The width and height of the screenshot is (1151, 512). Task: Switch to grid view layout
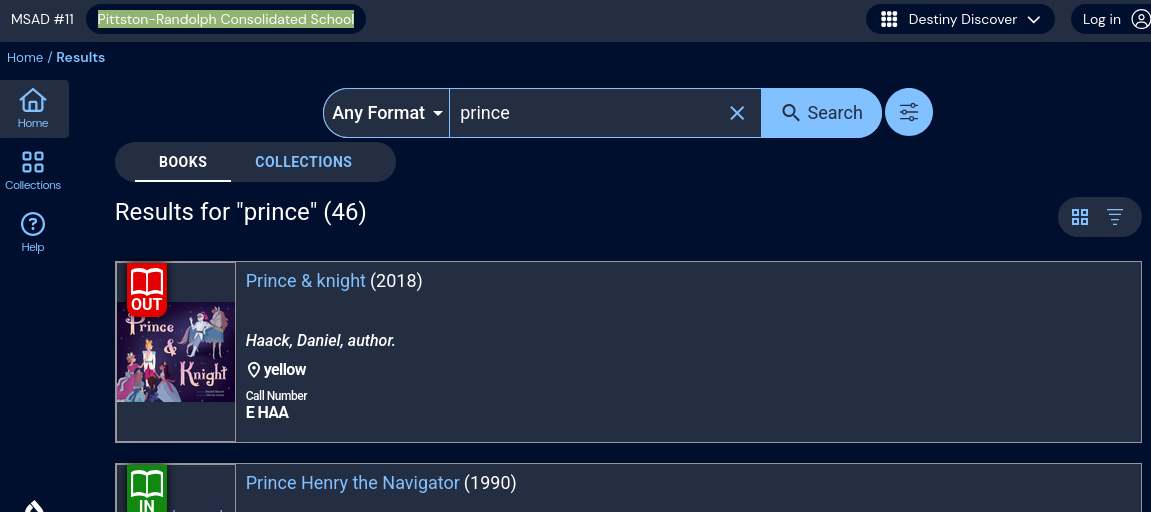point(1080,217)
